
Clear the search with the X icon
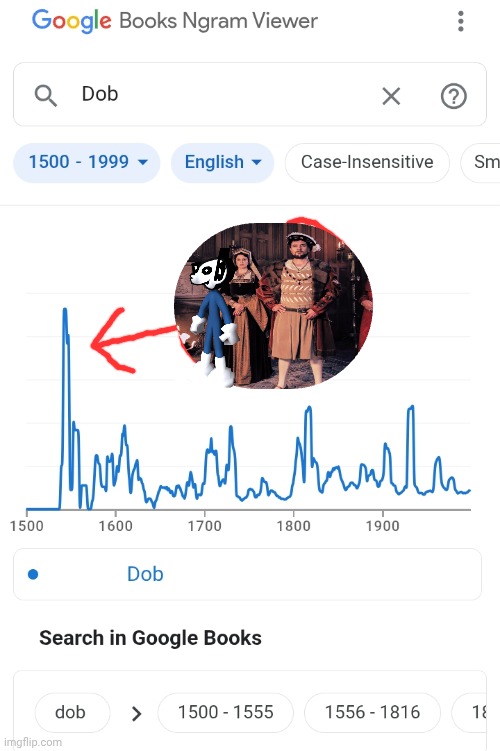[391, 96]
